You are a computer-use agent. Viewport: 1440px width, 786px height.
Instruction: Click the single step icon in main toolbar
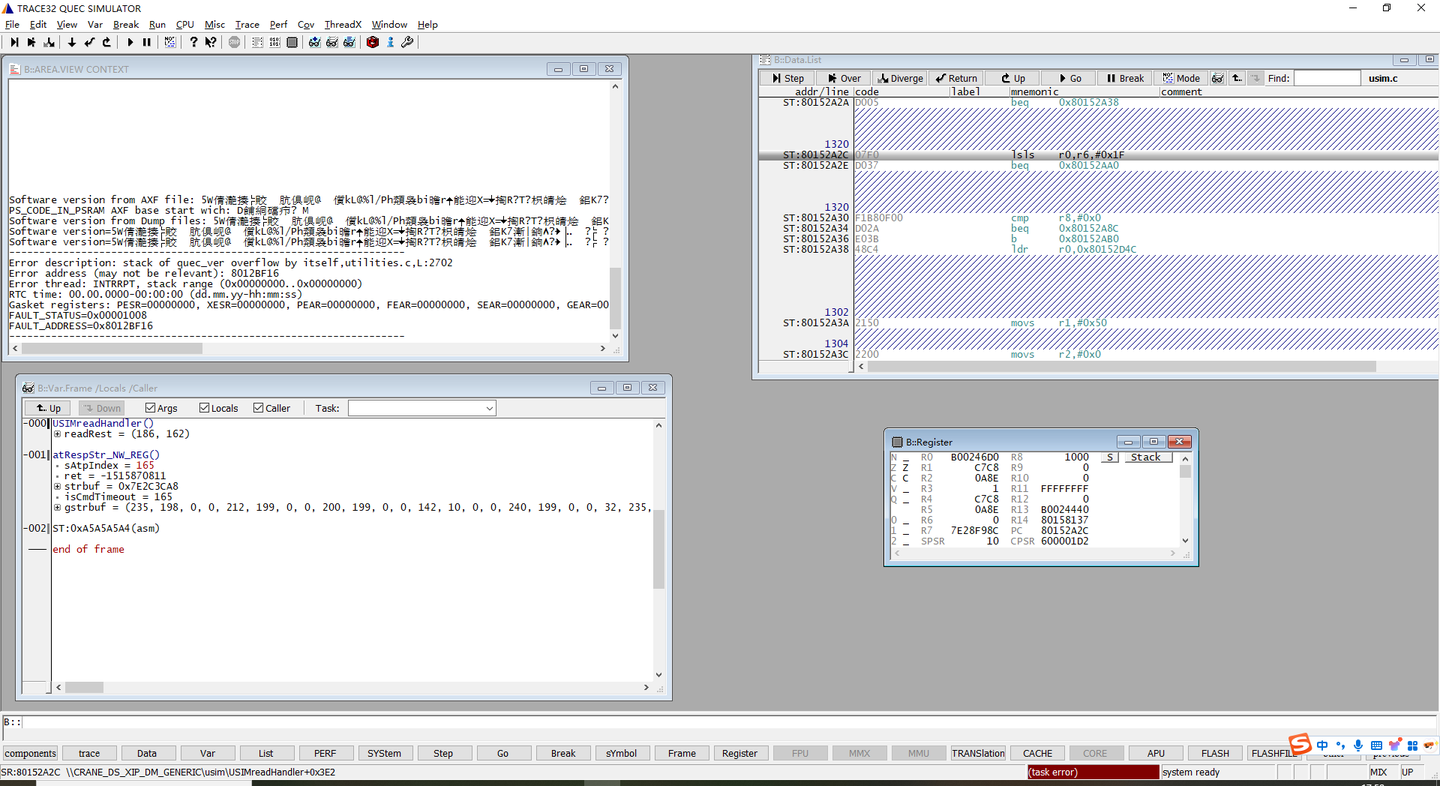(14, 42)
